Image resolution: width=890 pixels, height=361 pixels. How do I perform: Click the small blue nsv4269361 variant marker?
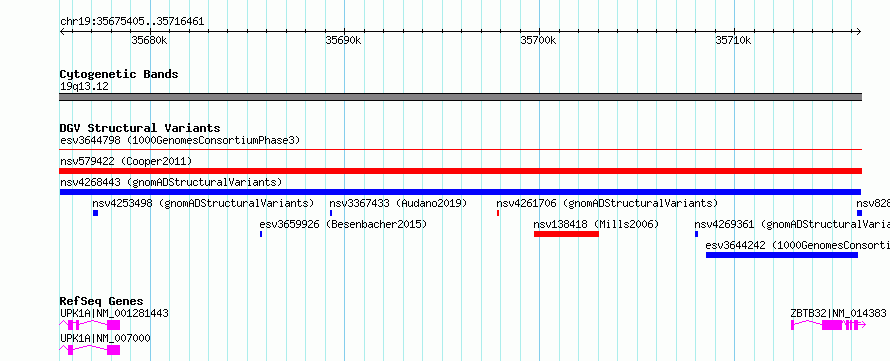696,234
